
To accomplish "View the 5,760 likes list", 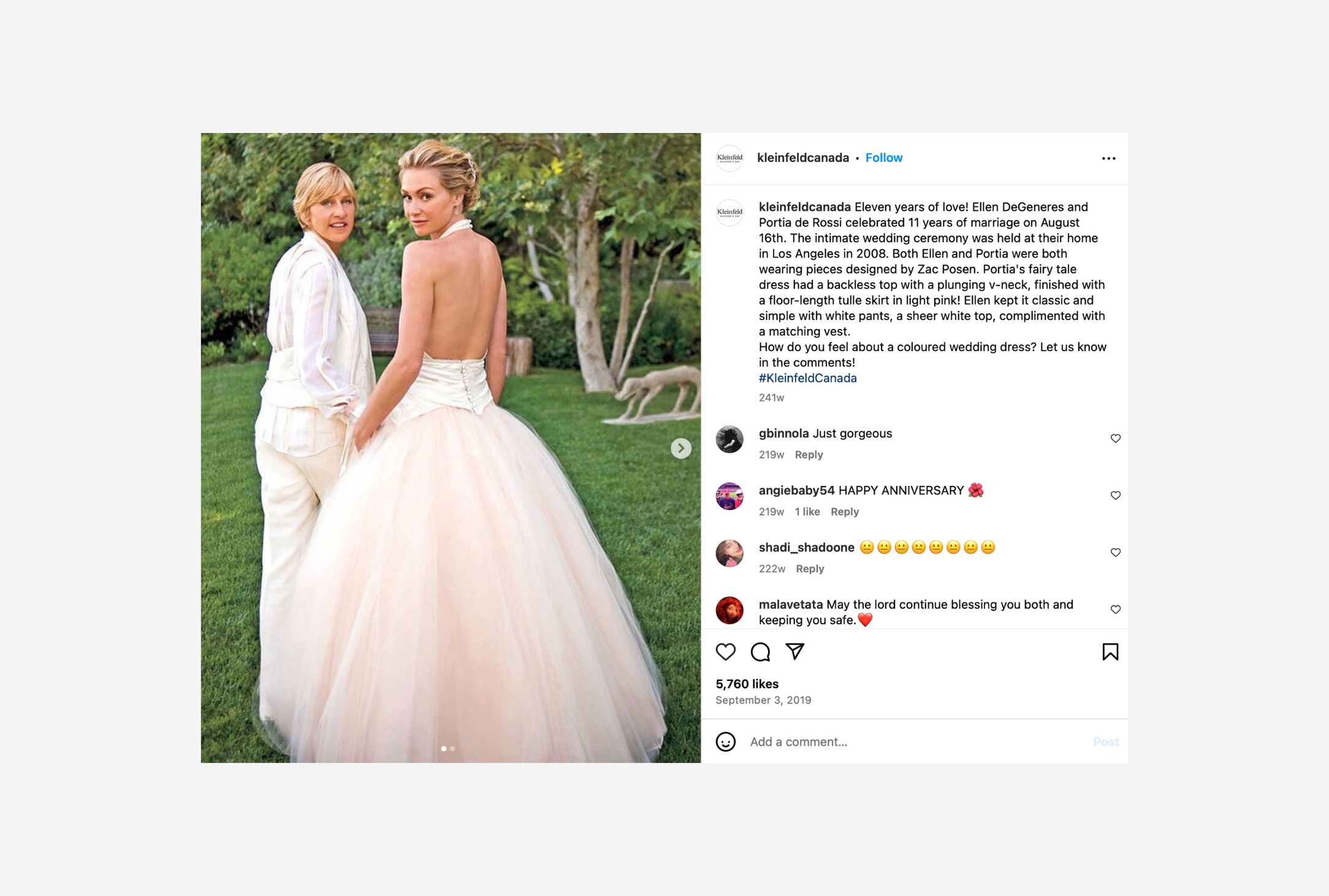I will [x=747, y=684].
